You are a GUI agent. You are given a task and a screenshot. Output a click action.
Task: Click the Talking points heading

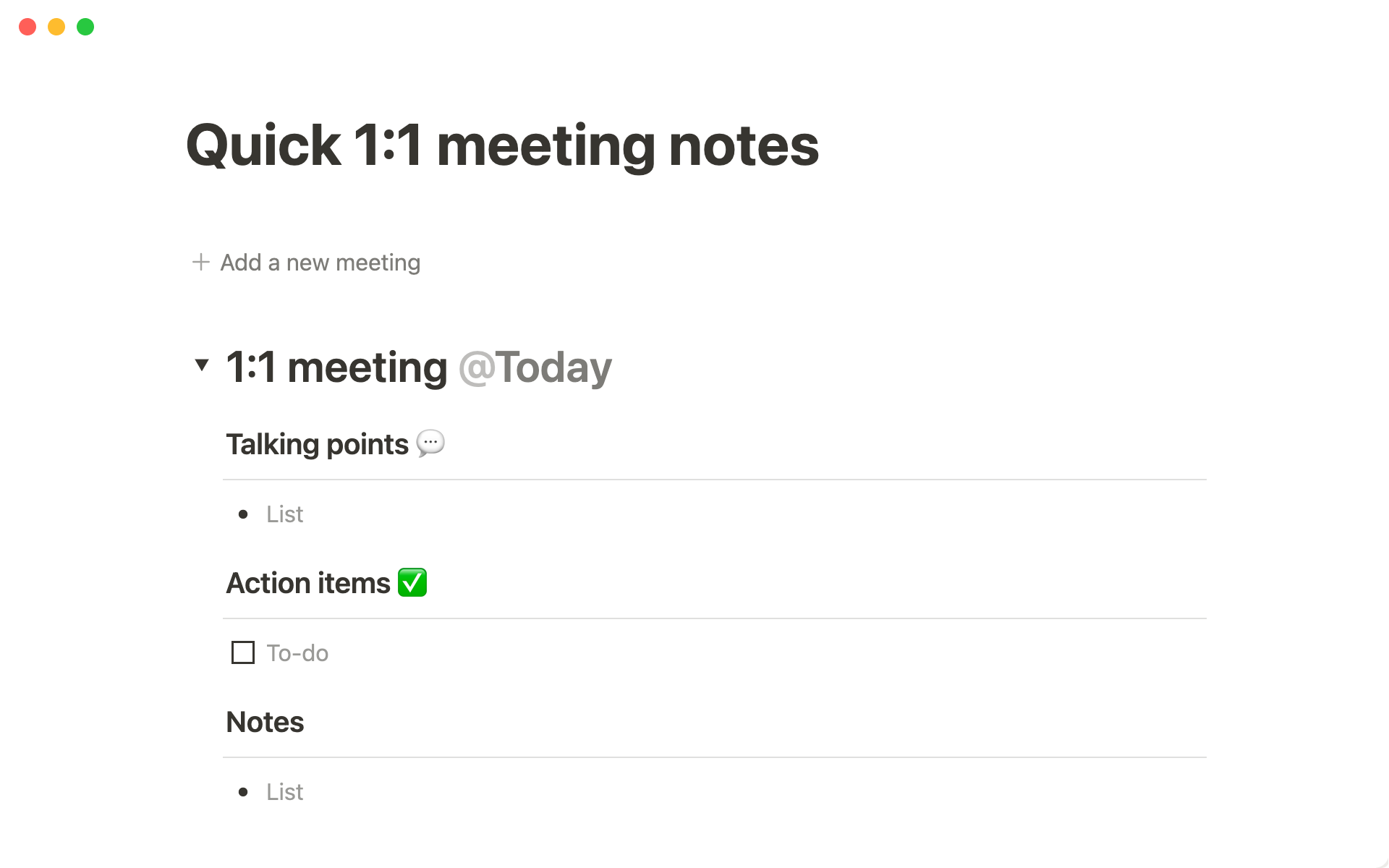tap(317, 444)
